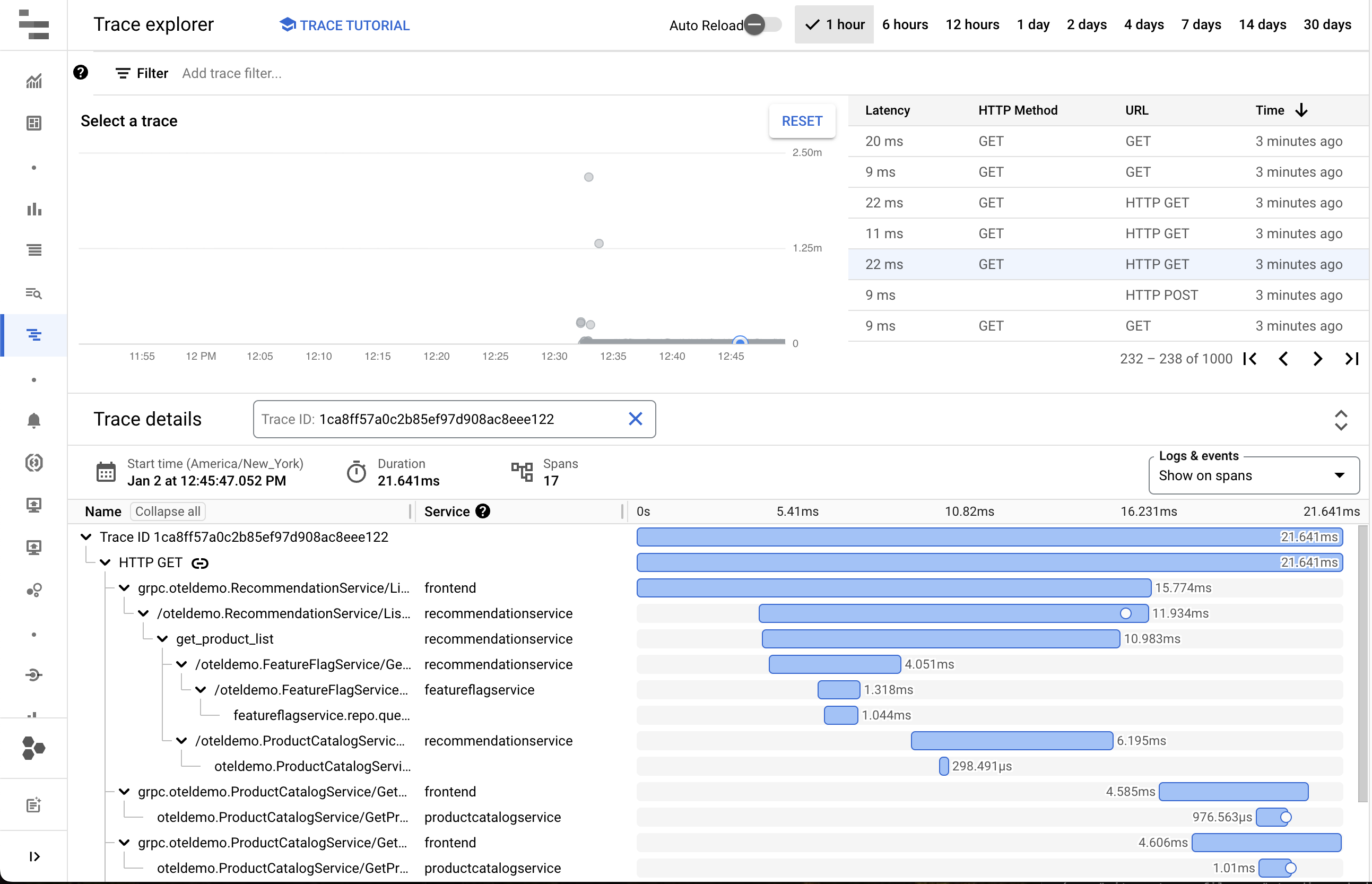Image resolution: width=1372 pixels, height=884 pixels.
Task: Clear the Trace ID with the X icon
Action: [x=635, y=419]
